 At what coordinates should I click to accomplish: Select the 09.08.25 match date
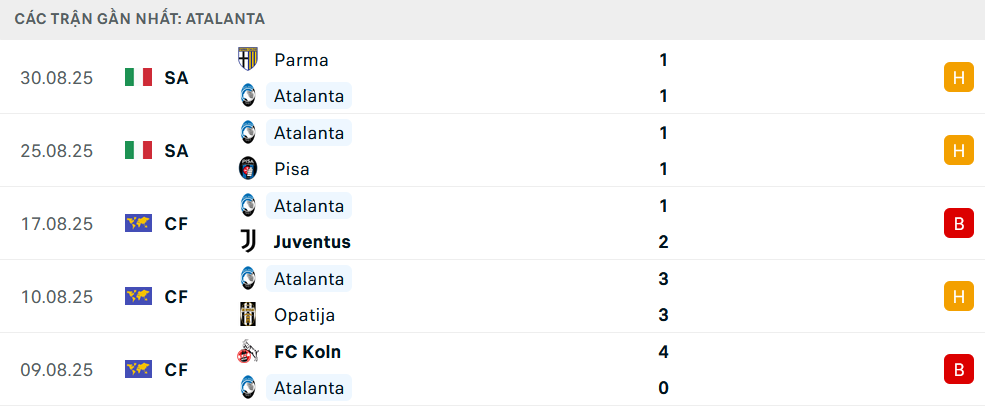coord(56,370)
